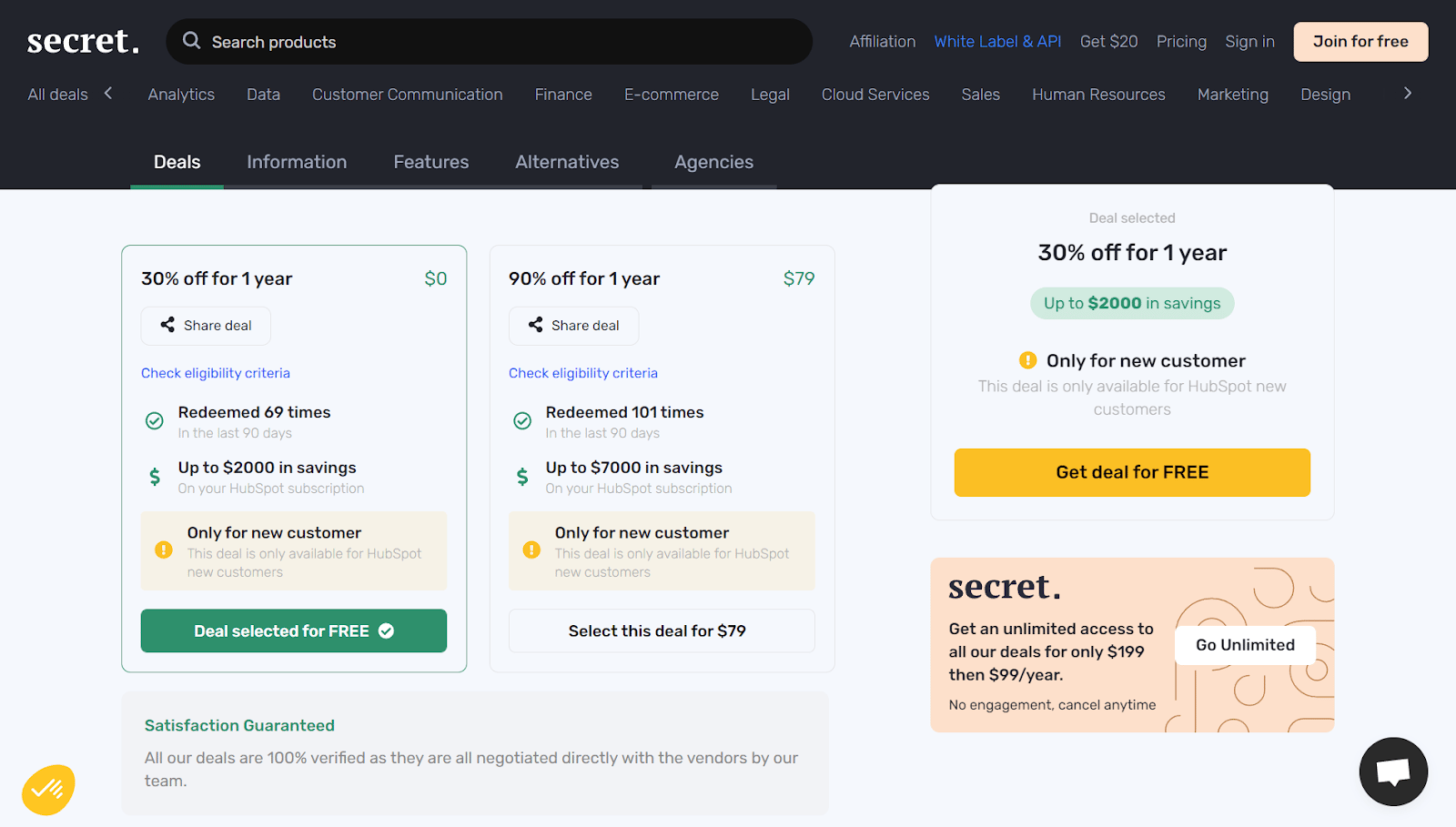This screenshot has width=1456, height=827.
Task: Open the chat bubble in the corner
Action: (x=1392, y=772)
